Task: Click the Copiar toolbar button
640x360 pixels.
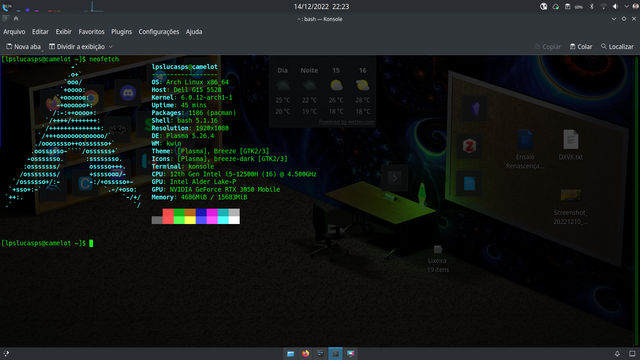Action: pos(547,47)
